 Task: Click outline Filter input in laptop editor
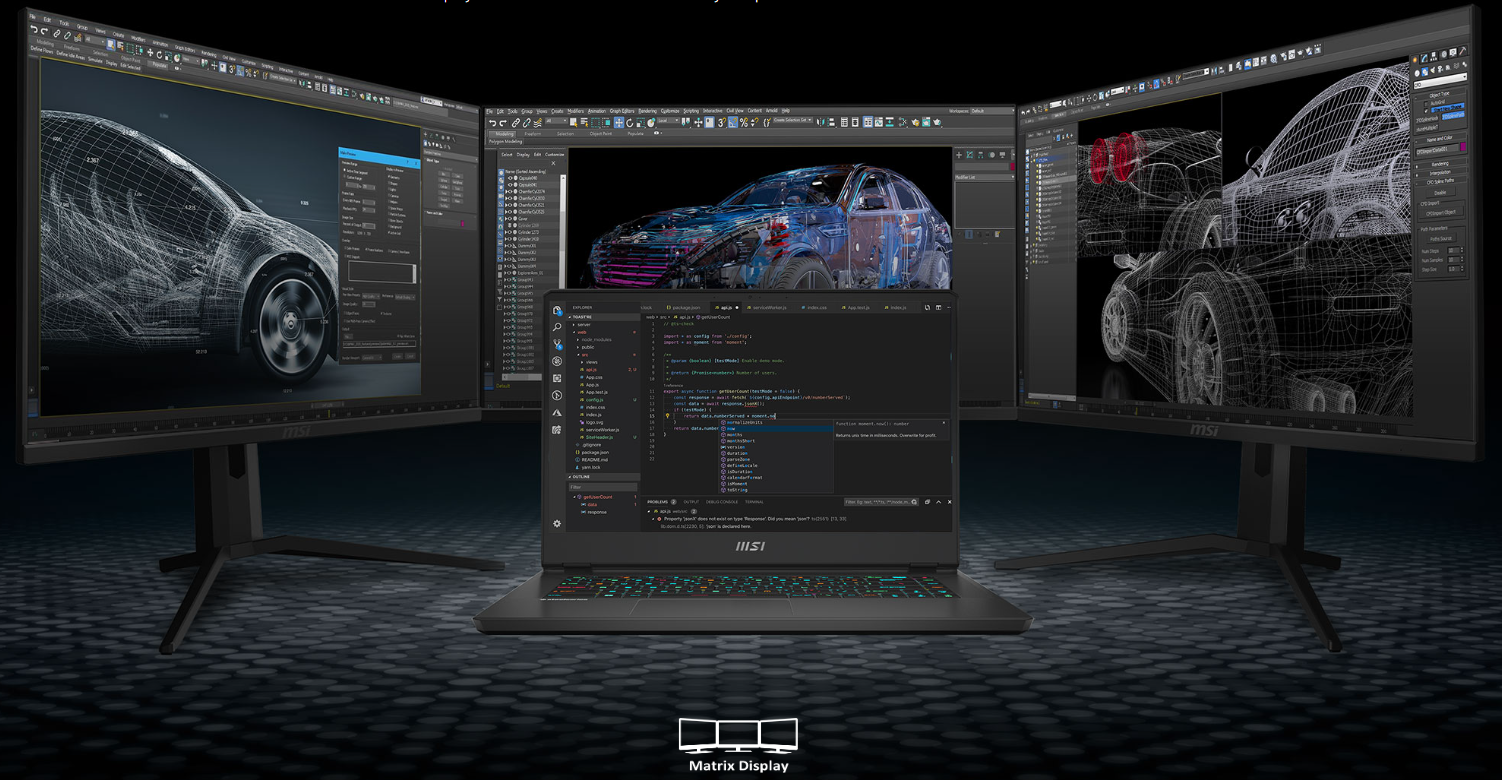[603, 487]
